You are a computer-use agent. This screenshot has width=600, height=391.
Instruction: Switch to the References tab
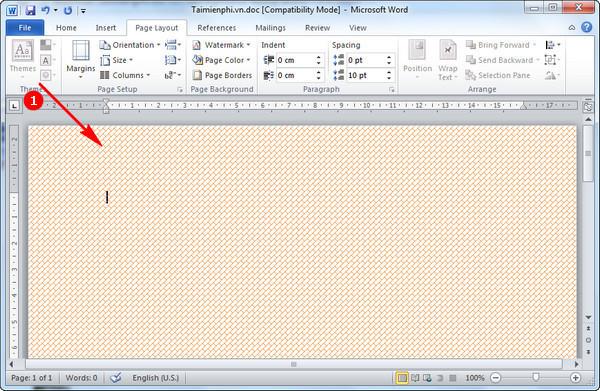[x=217, y=28]
